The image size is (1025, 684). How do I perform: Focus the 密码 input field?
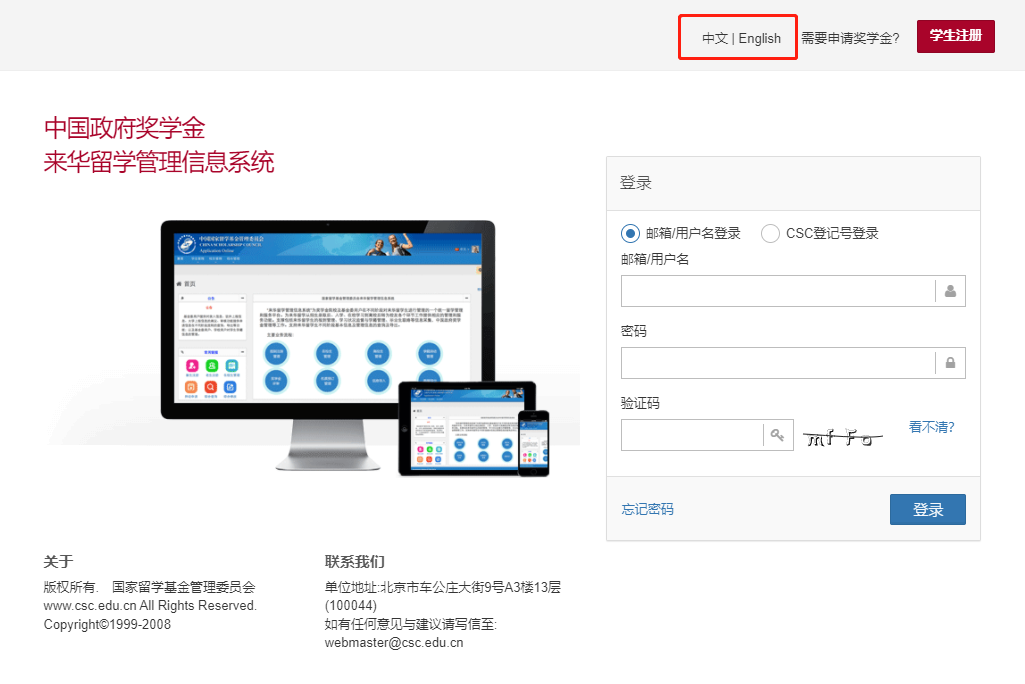click(778, 363)
